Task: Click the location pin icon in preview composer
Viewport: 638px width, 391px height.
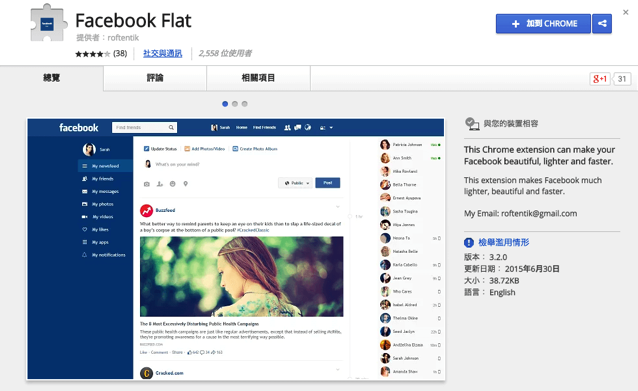Action: click(x=186, y=184)
